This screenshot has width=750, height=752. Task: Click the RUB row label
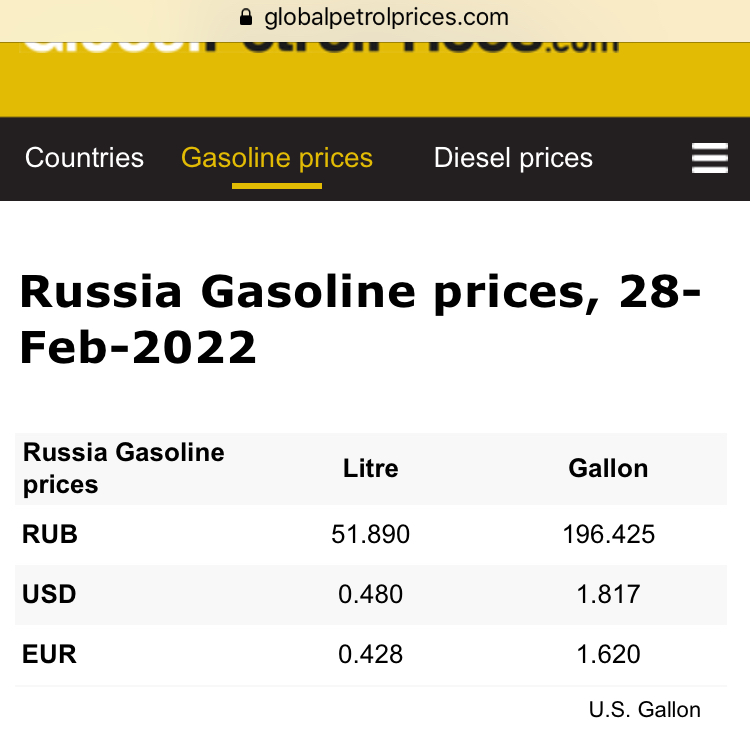[50, 534]
